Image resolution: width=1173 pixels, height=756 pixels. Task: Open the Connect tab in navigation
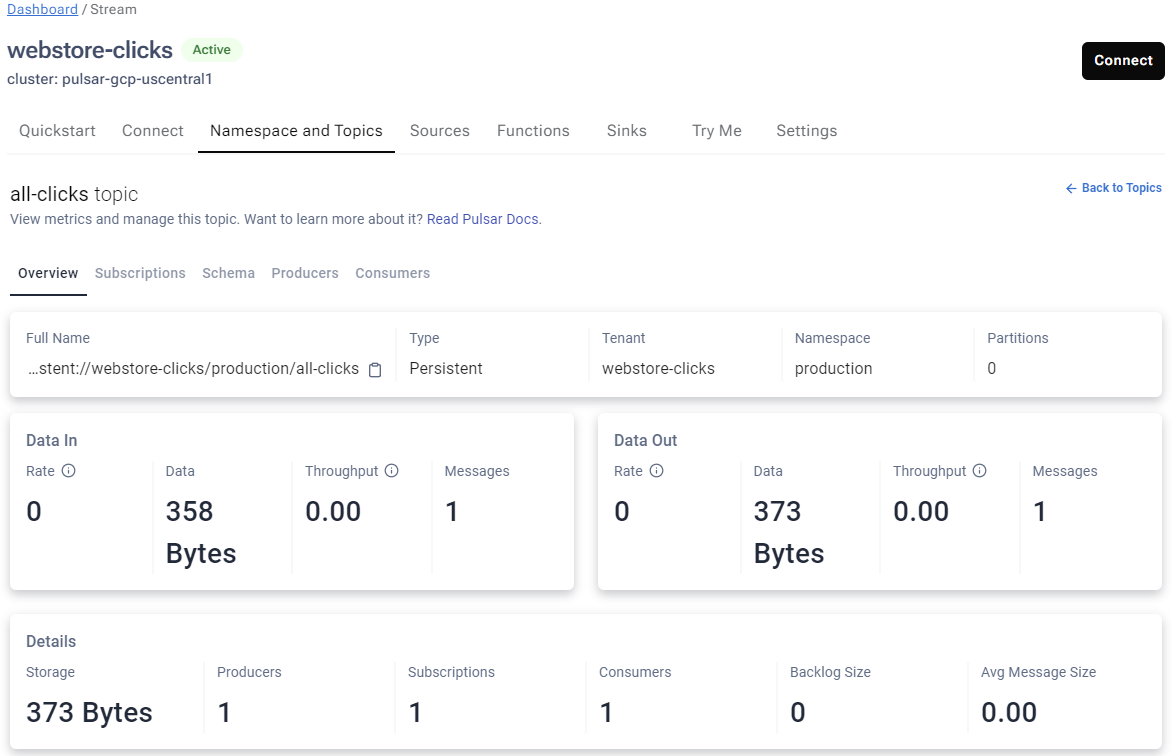click(153, 131)
